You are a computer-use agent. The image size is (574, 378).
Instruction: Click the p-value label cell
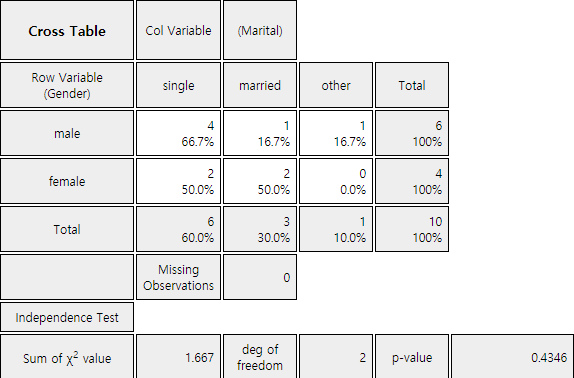(412, 357)
